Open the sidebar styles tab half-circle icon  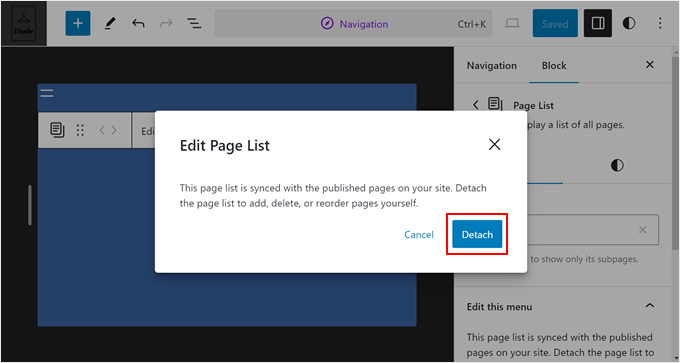(x=617, y=165)
